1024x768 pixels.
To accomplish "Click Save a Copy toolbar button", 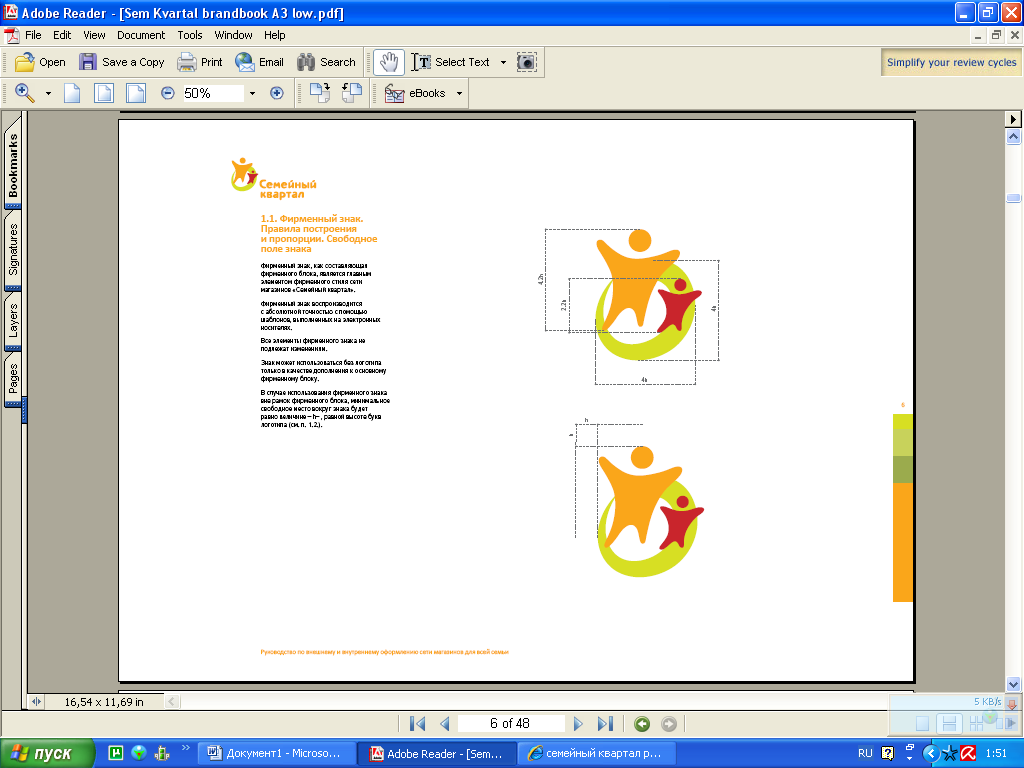I will [x=122, y=62].
